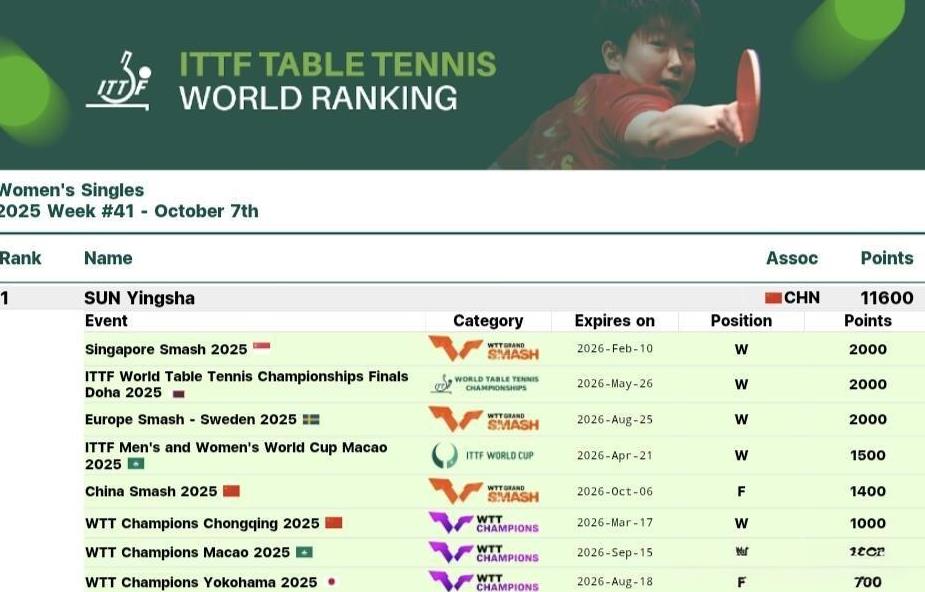Screen dimensions: 925x592
Task: Click the WTT Grand Smash logo for China Smash
Action: point(484,491)
